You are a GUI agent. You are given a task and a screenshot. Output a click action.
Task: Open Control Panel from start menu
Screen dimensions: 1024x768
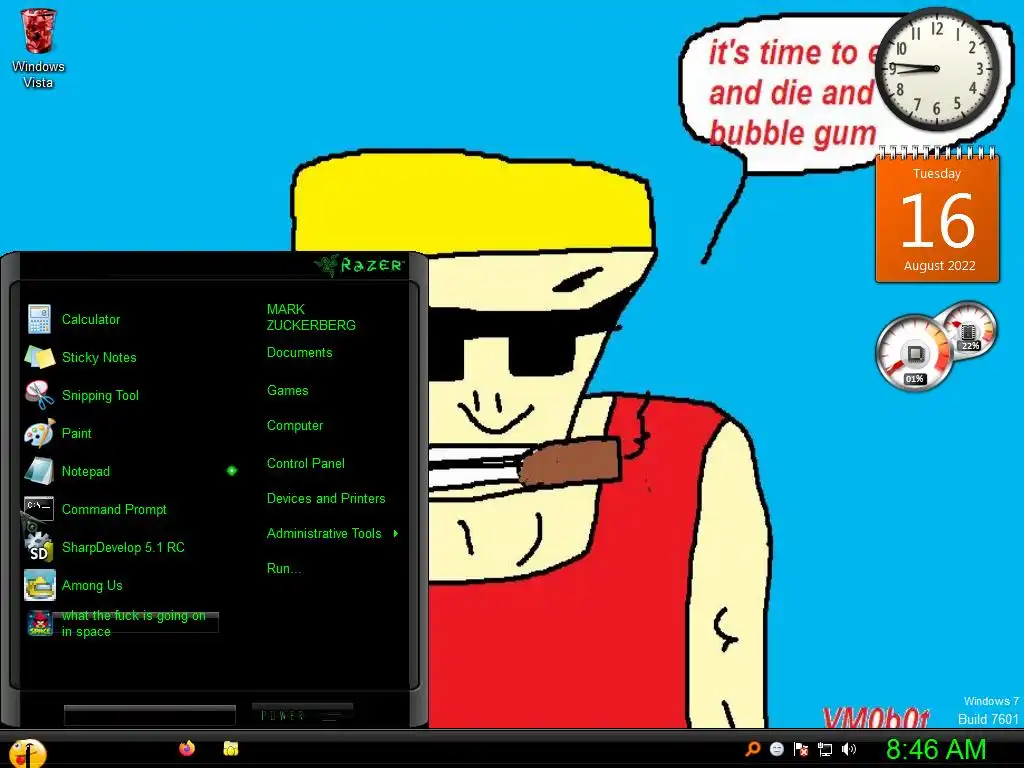pyautogui.click(x=306, y=464)
